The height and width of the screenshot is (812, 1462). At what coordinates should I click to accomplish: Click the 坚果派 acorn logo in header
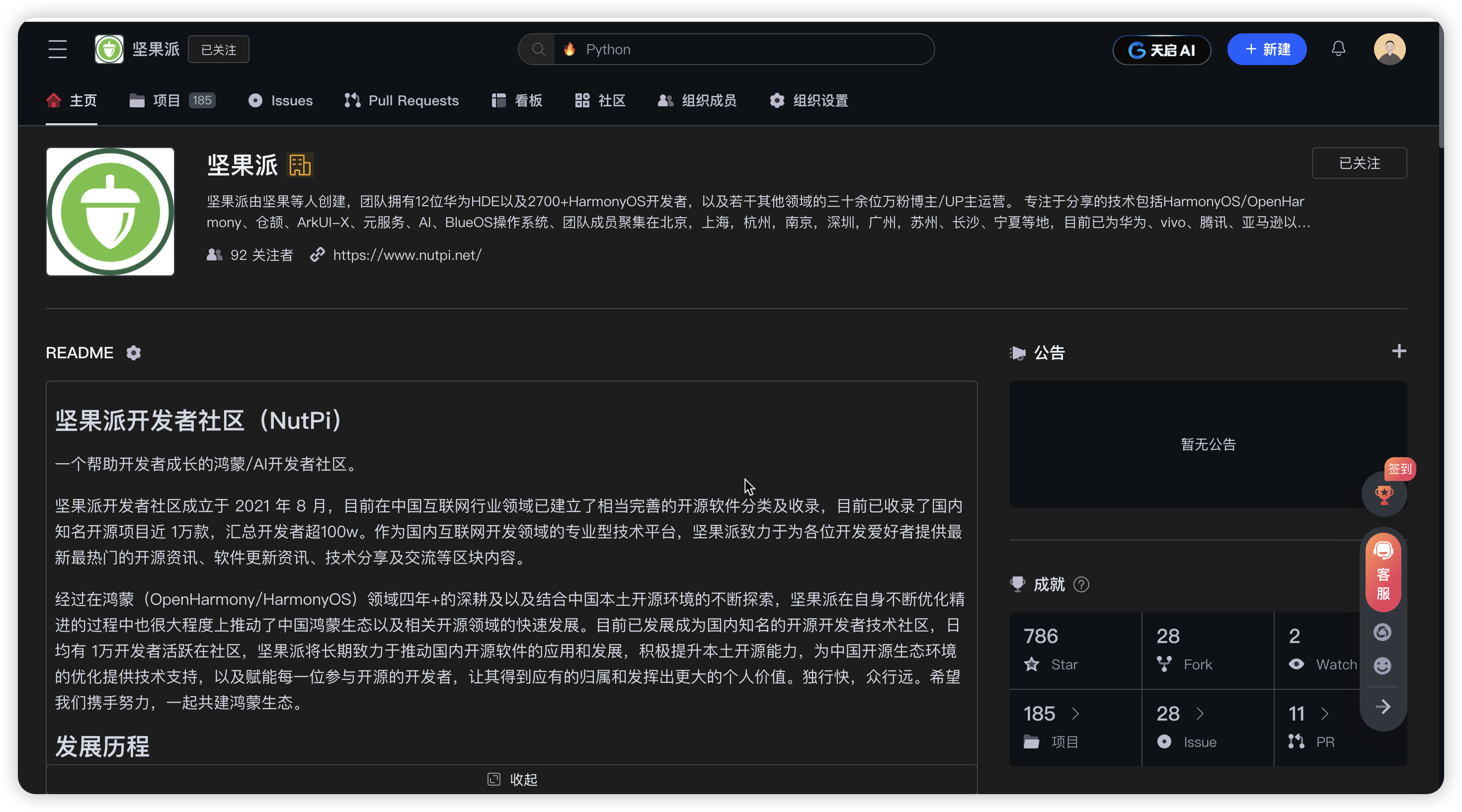point(109,49)
